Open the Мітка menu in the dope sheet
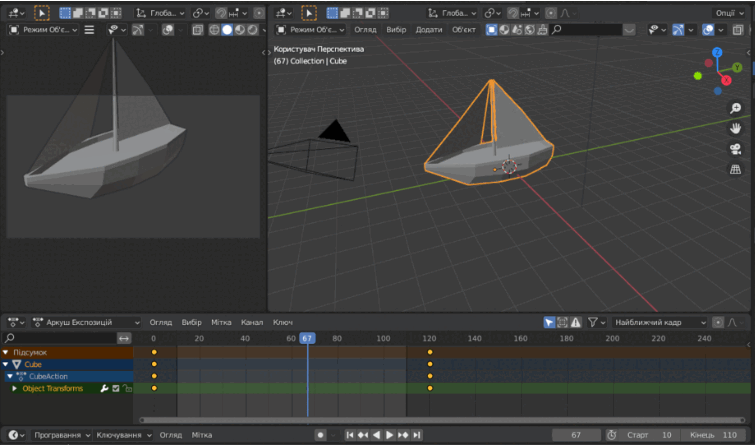 [x=221, y=322]
